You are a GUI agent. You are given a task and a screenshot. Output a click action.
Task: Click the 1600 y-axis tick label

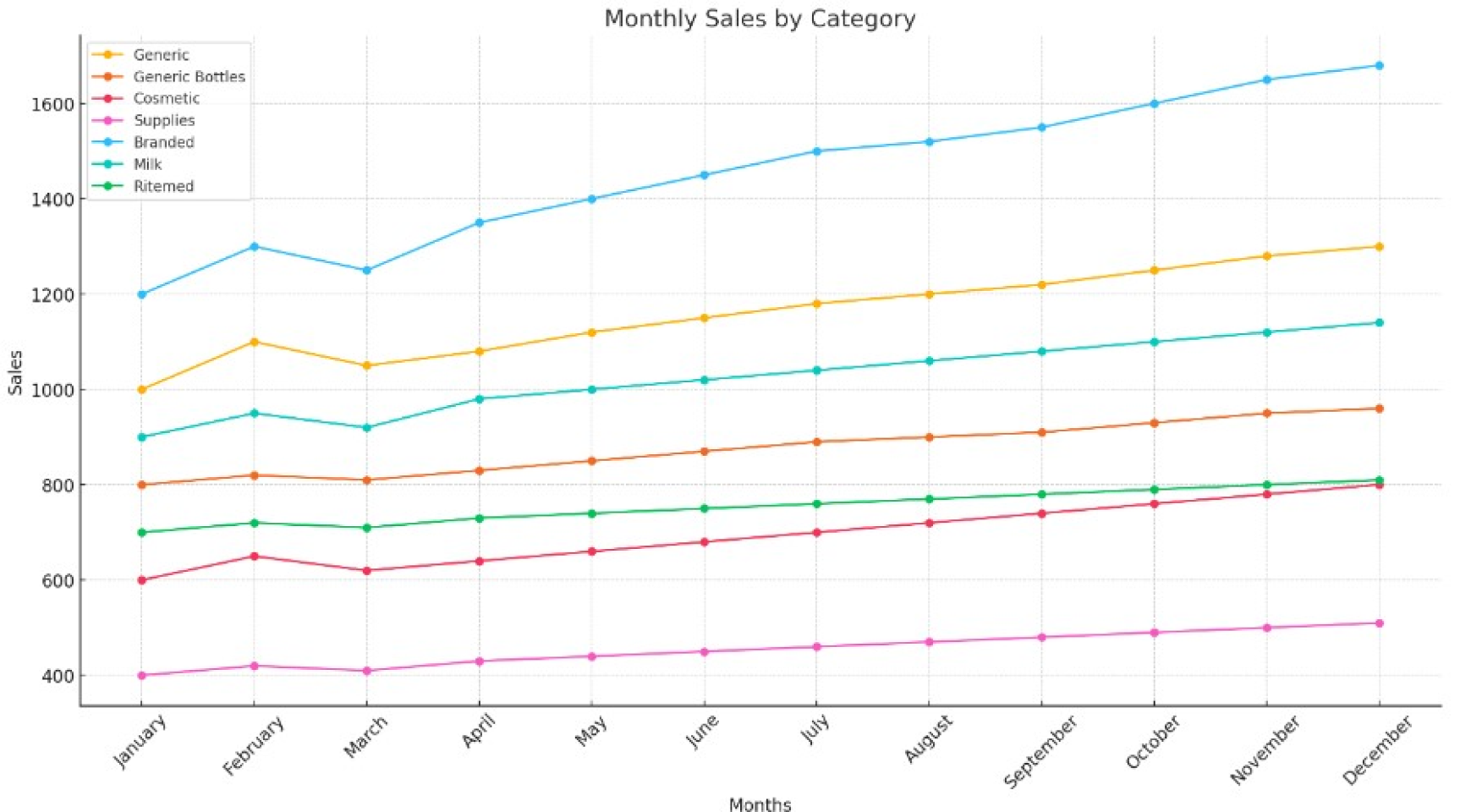click(53, 104)
